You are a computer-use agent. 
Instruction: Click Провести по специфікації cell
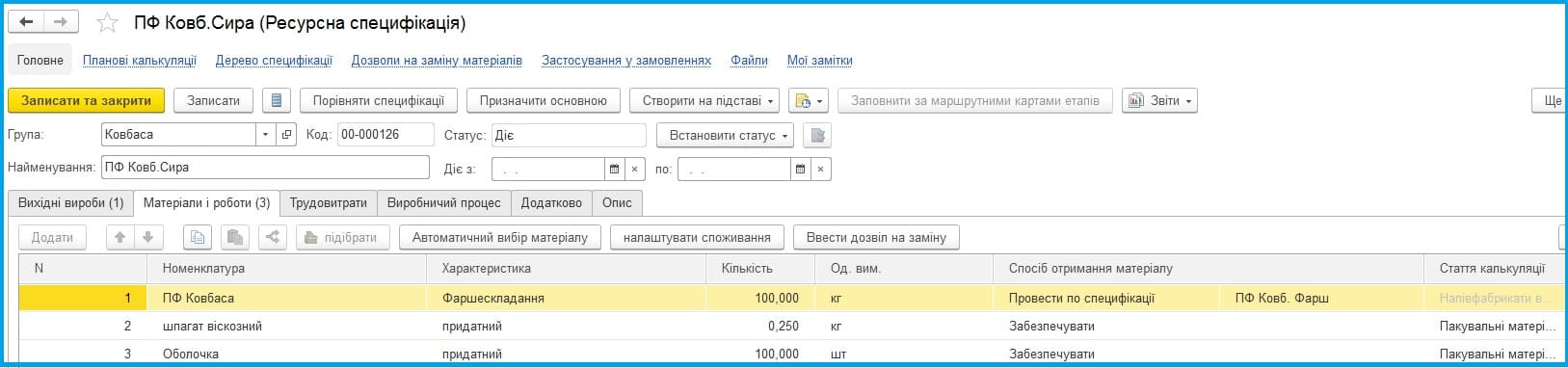[x=1106, y=299]
